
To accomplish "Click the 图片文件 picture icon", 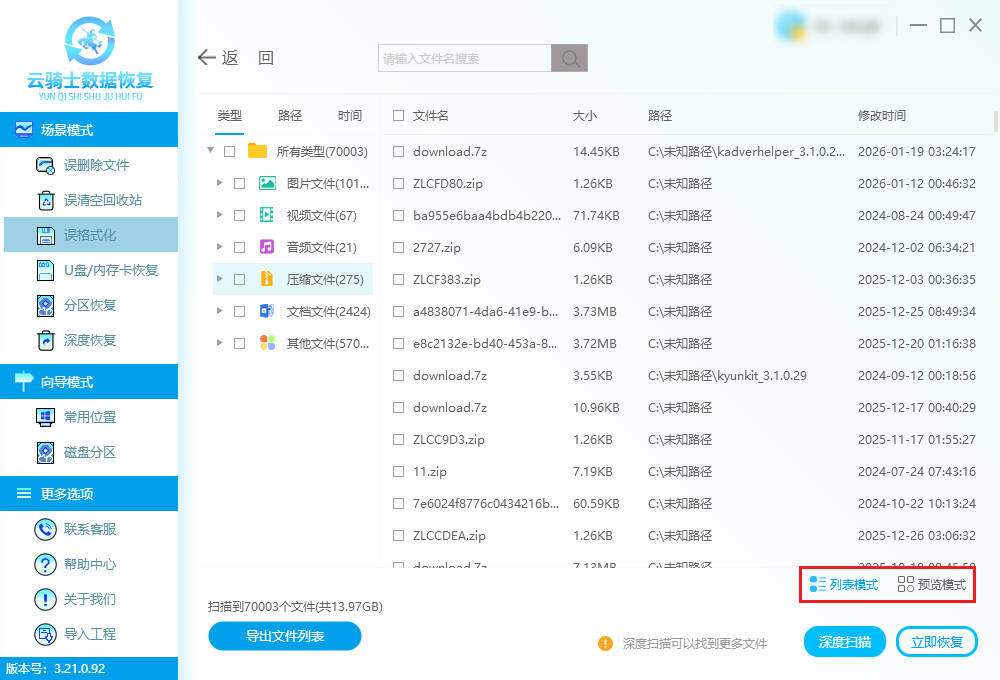I will (x=267, y=183).
